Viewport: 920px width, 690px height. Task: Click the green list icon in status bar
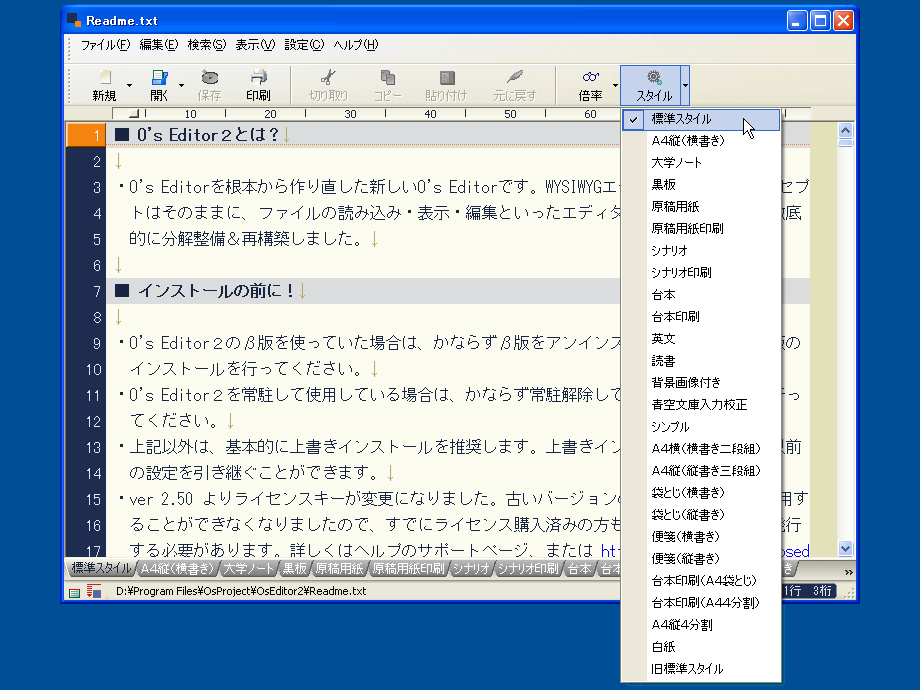[75, 592]
